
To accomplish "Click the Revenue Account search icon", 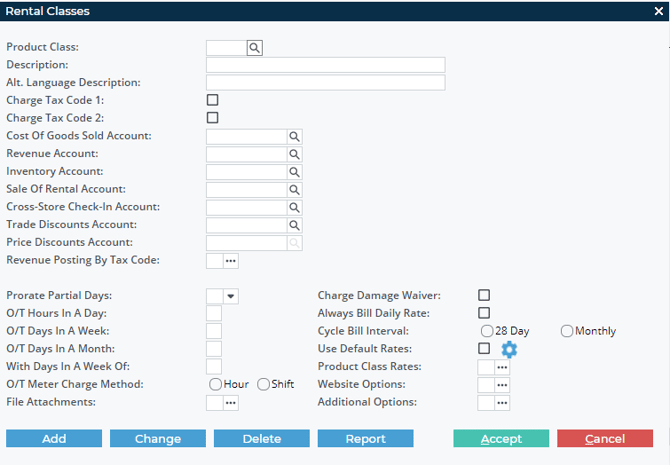I will coord(294,155).
